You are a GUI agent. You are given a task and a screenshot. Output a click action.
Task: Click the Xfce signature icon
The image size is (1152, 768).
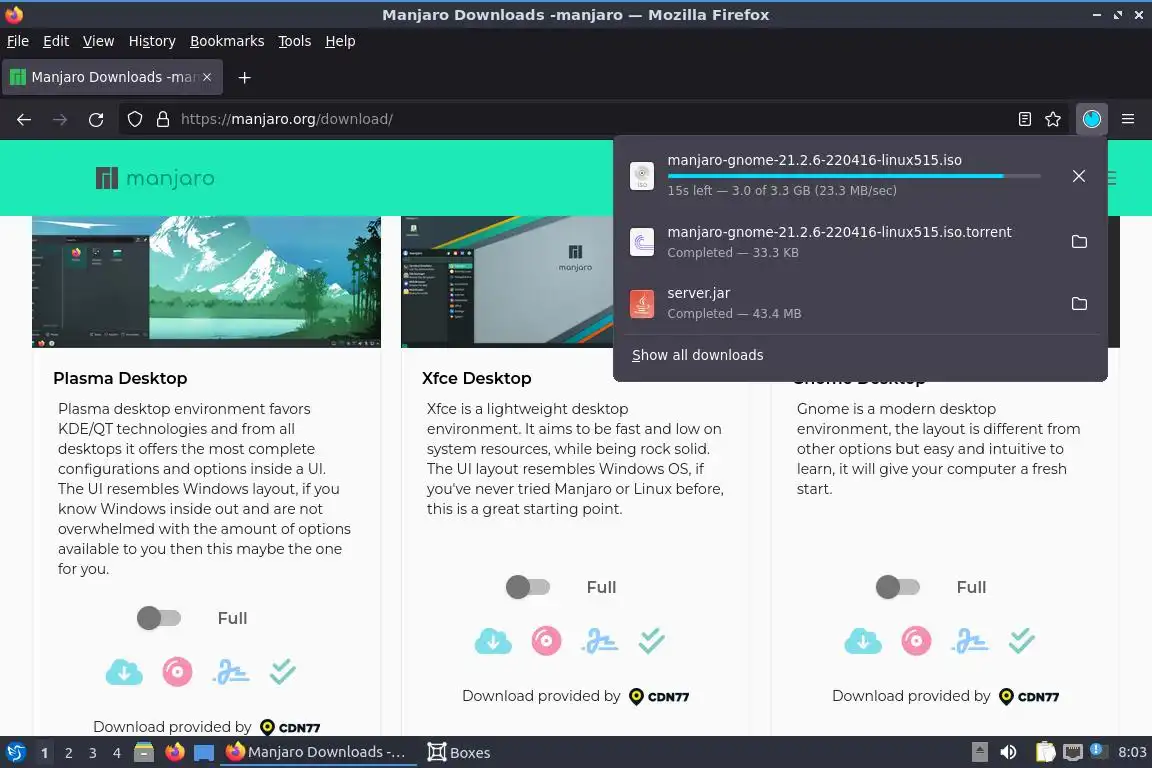click(600, 641)
